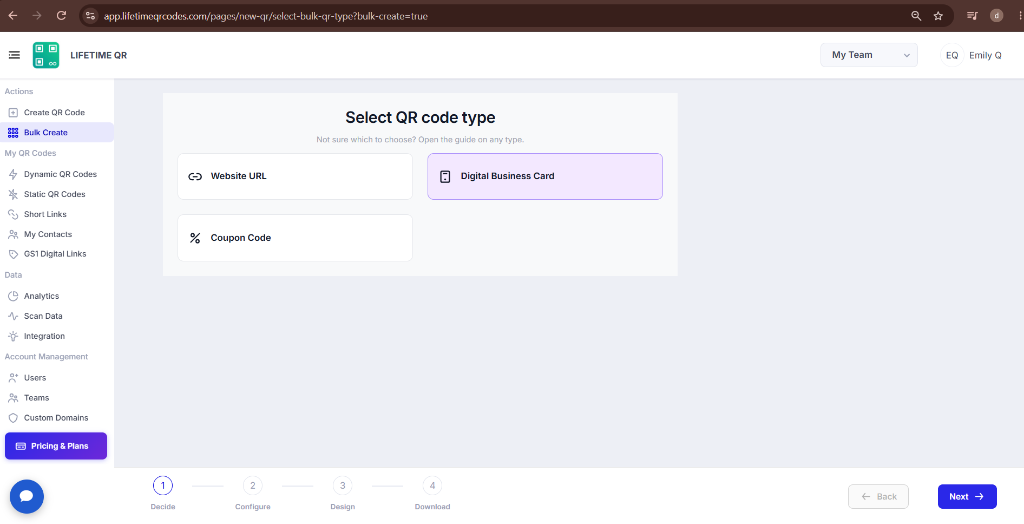Click the Back button

point(878,497)
